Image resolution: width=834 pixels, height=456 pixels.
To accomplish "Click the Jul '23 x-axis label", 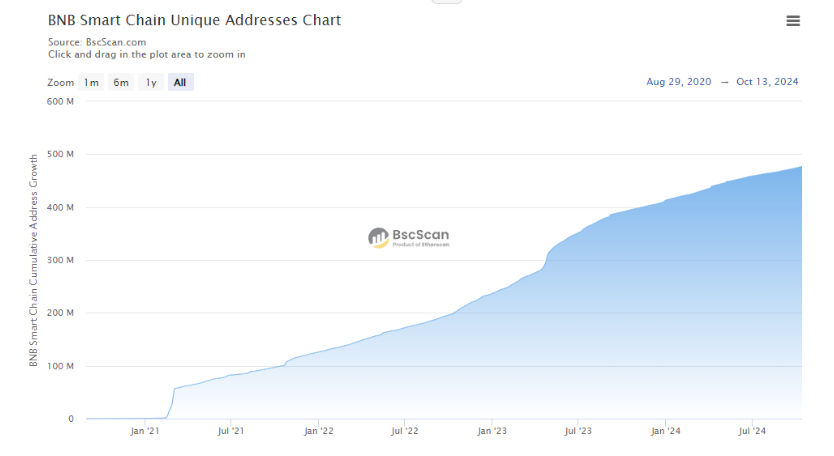I will point(578,431).
